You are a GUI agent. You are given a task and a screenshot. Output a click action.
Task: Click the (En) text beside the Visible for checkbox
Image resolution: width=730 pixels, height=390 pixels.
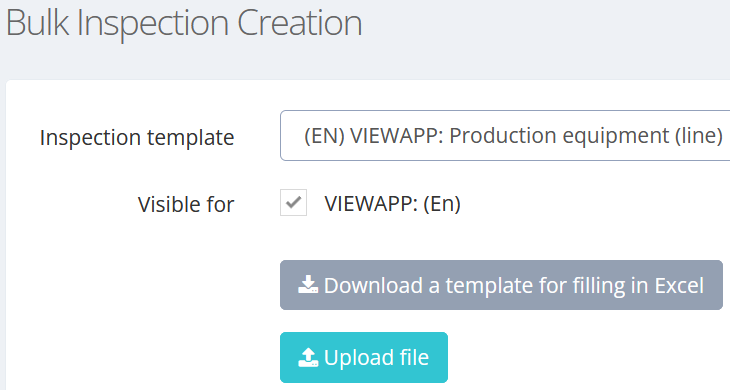coord(442,204)
